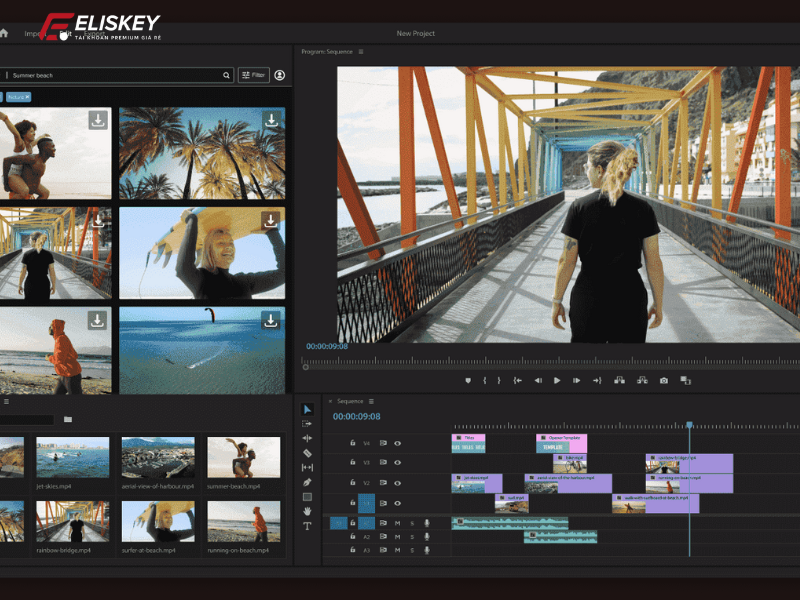Select the jet-skies.mp4 project thumbnail

pyautogui.click(x=73, y=458)
